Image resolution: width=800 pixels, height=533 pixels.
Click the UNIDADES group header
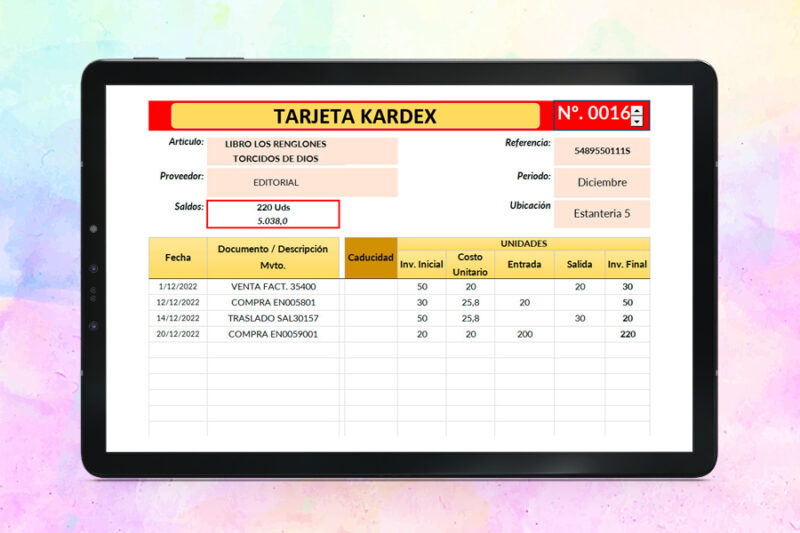[x=523, y=244]
